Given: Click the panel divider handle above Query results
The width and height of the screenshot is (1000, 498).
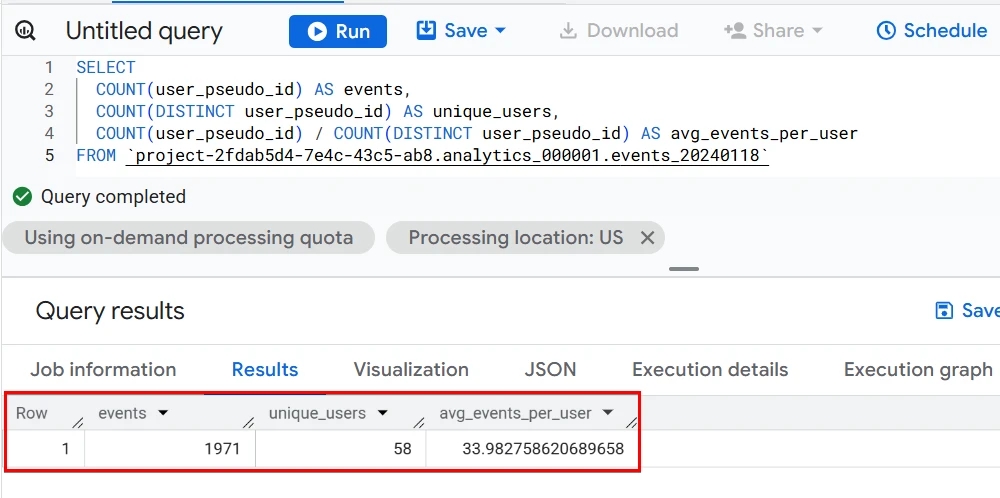Looking at the screenshot, I should tap(684, 269).
